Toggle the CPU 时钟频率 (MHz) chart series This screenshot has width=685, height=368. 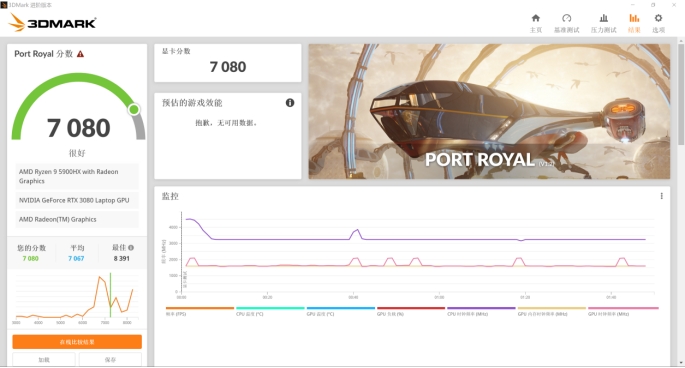click(481, 311)
